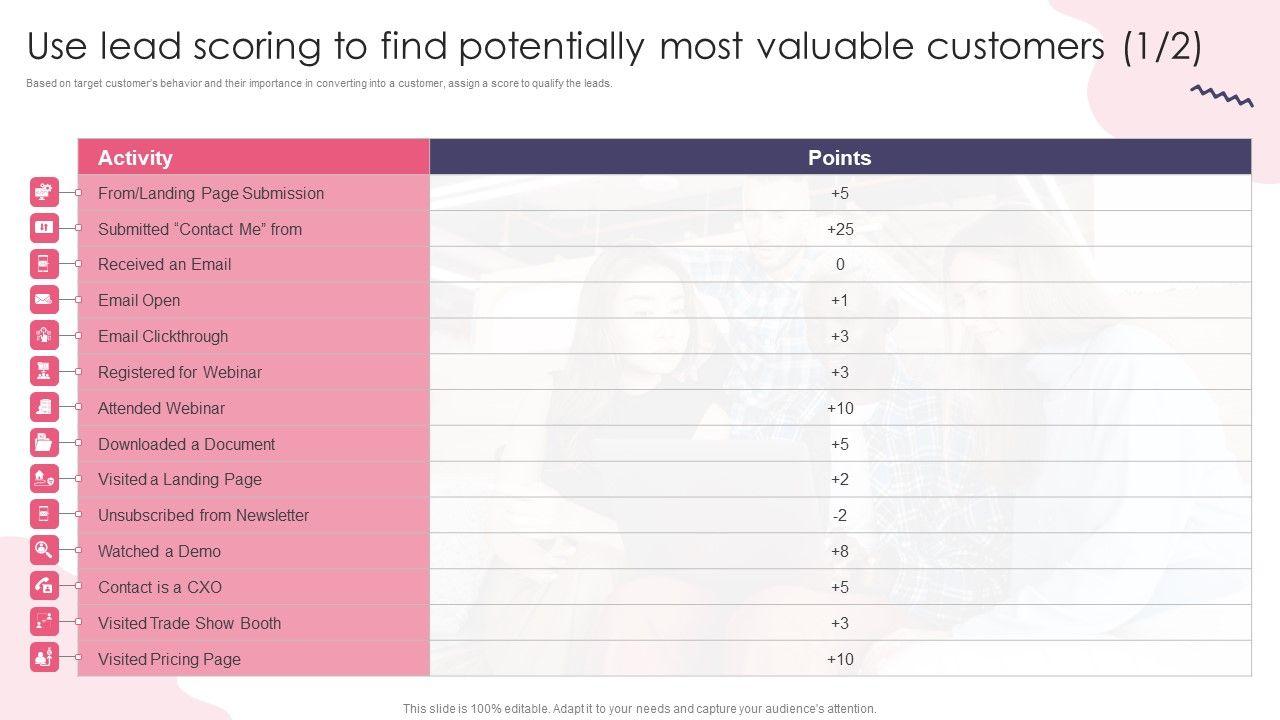Viewport: 1280px width, 720px height.
Task: Select the Points column header
Action: pos(839,158)
